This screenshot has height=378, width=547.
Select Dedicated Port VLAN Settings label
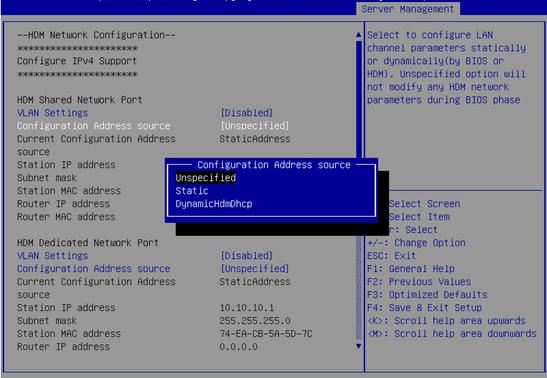pos(52,256)
